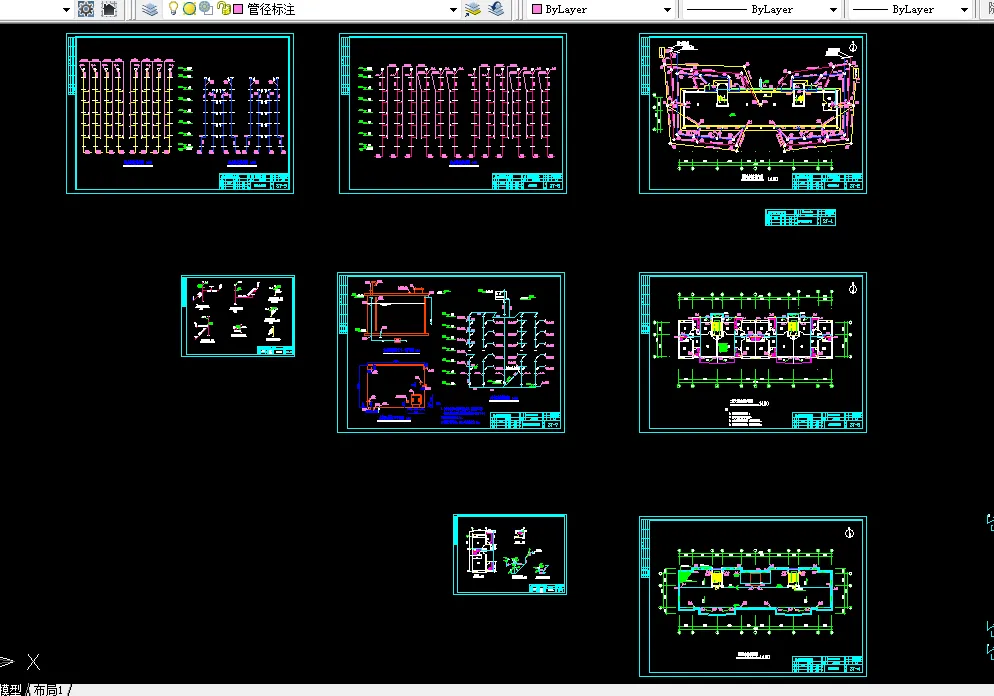
Task: Toggle layer freeze sun icon
Action: 189,9
